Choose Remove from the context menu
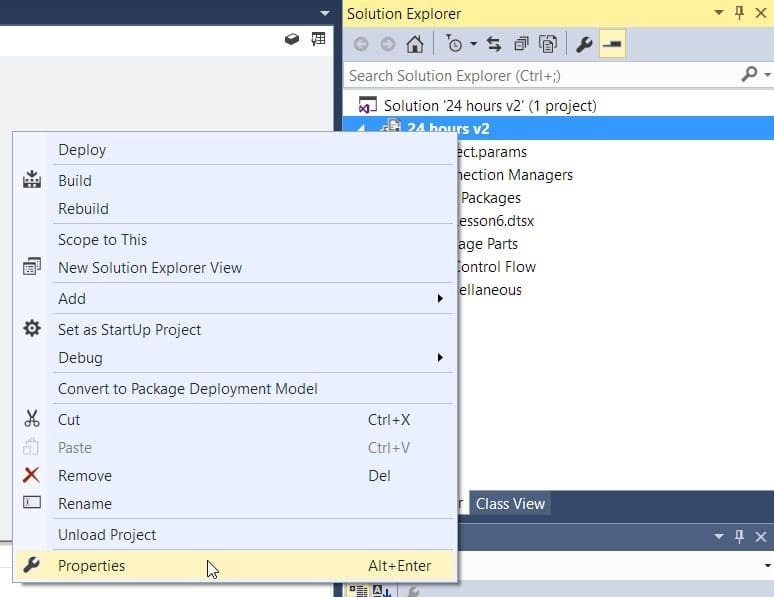Screen dimensions: 774x597 tap(234, 476)
